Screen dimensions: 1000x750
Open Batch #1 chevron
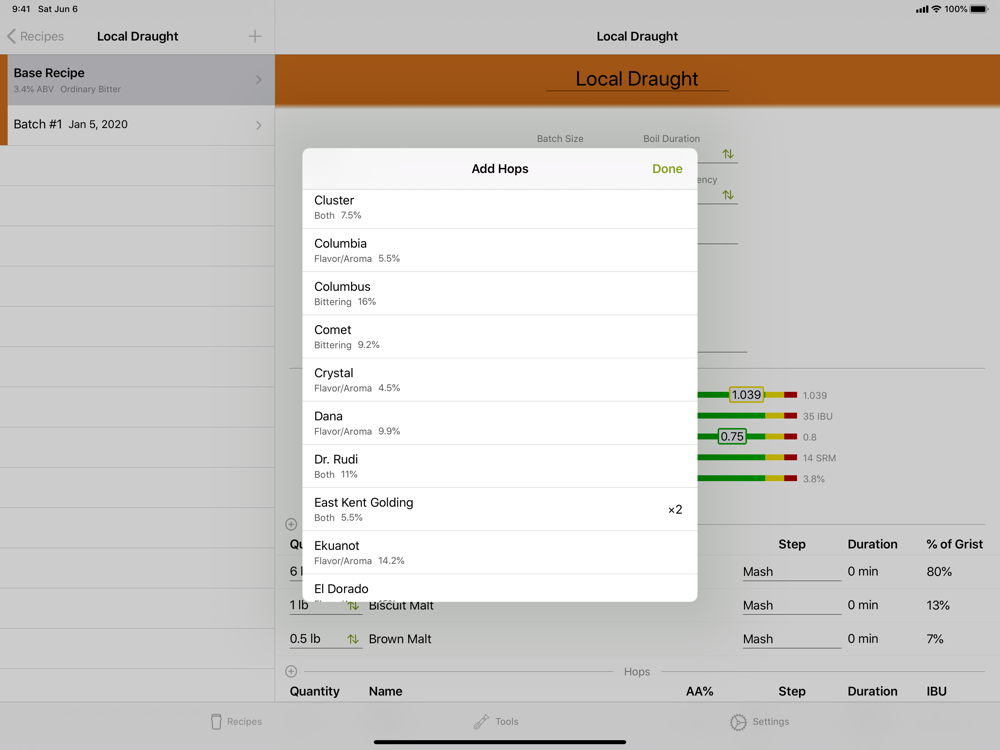coord(258,125)
